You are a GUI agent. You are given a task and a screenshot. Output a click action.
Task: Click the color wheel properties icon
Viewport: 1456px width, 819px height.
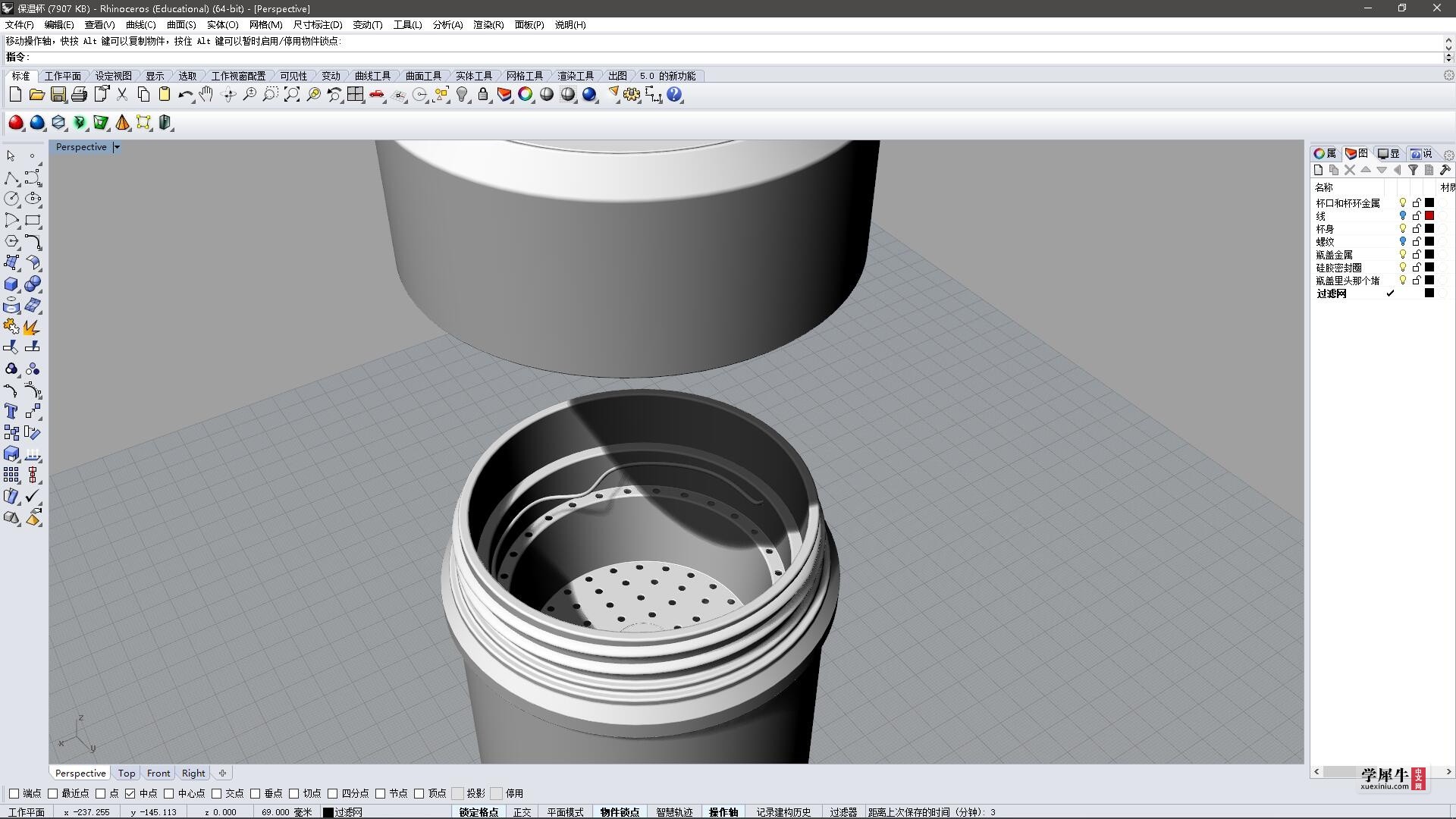tap(526, 95)
